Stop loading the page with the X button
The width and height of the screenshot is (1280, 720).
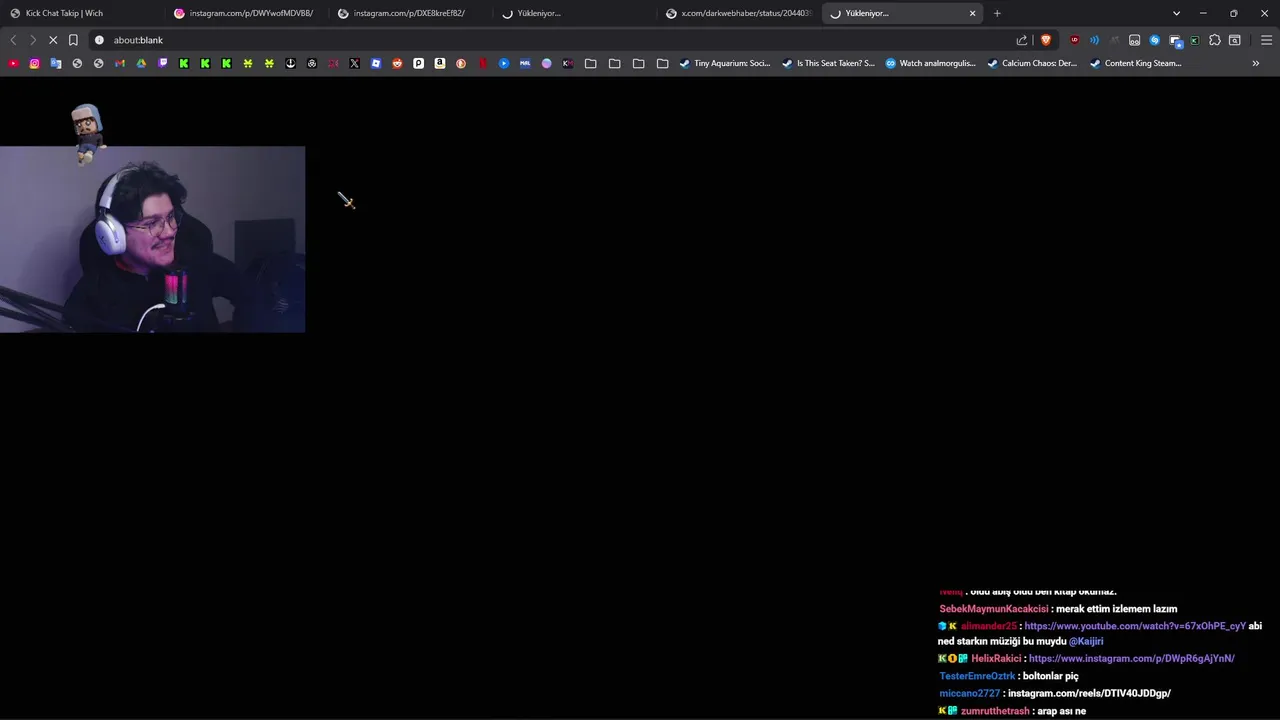pos(53,40)
